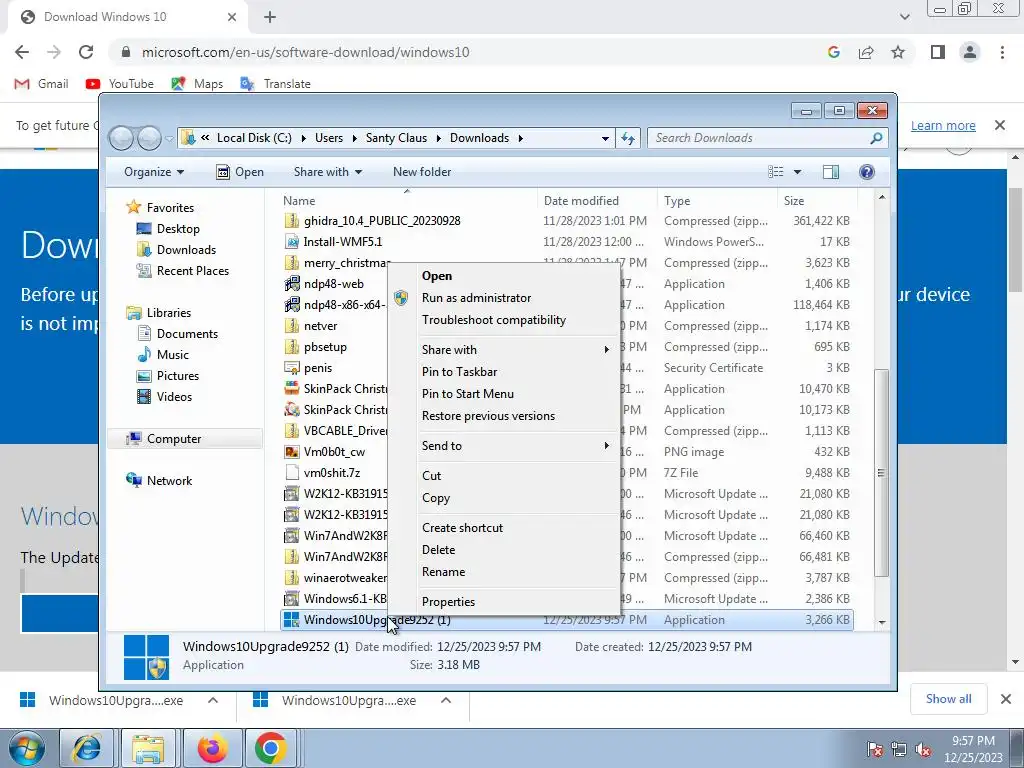The height and width of the screenshot is (768, 1024).
Task: Click Run as administrator in context menu
Action: tap(476, 298)
